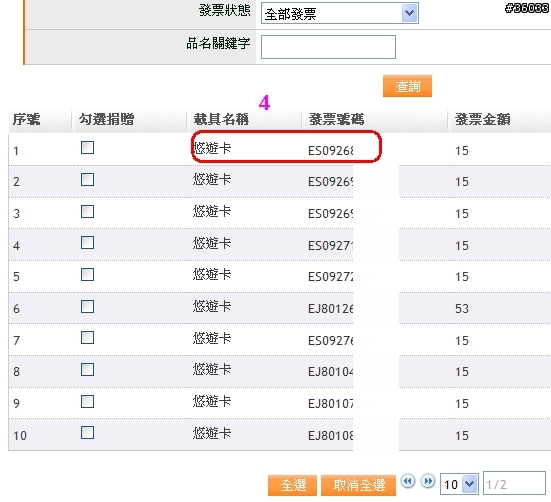This screenshot has height=502, width=551.
Task: Select invoice number EJ80126 in row 6
Action: coord(331,309)
